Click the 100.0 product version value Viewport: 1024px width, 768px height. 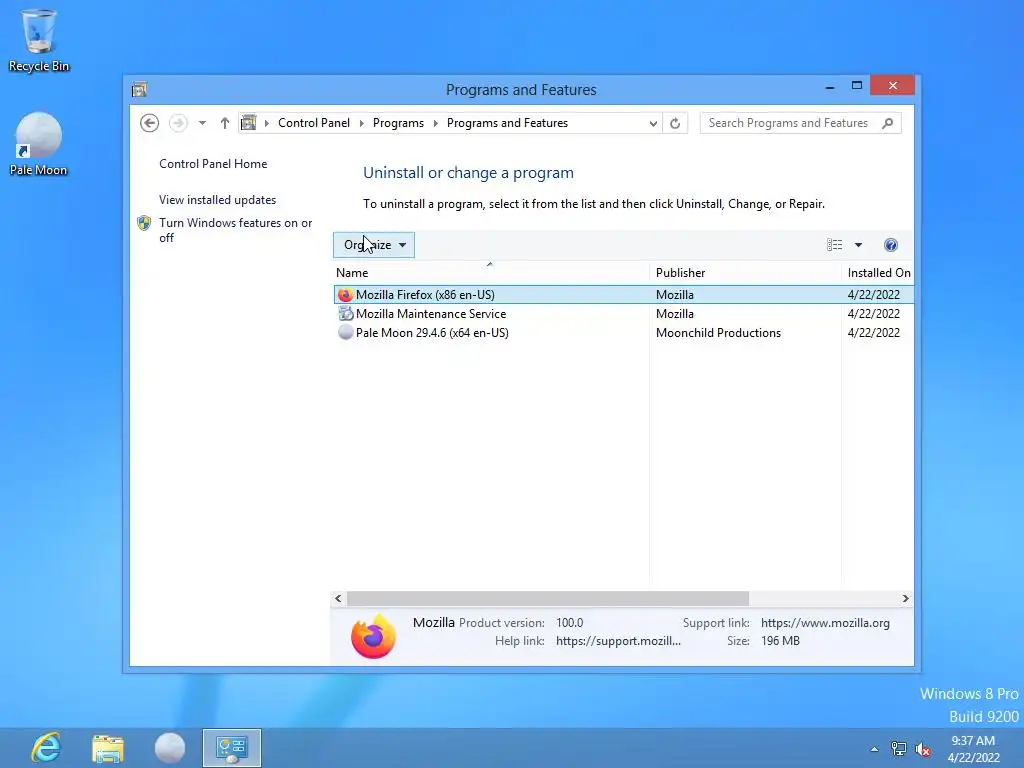[x=569, y=623]
